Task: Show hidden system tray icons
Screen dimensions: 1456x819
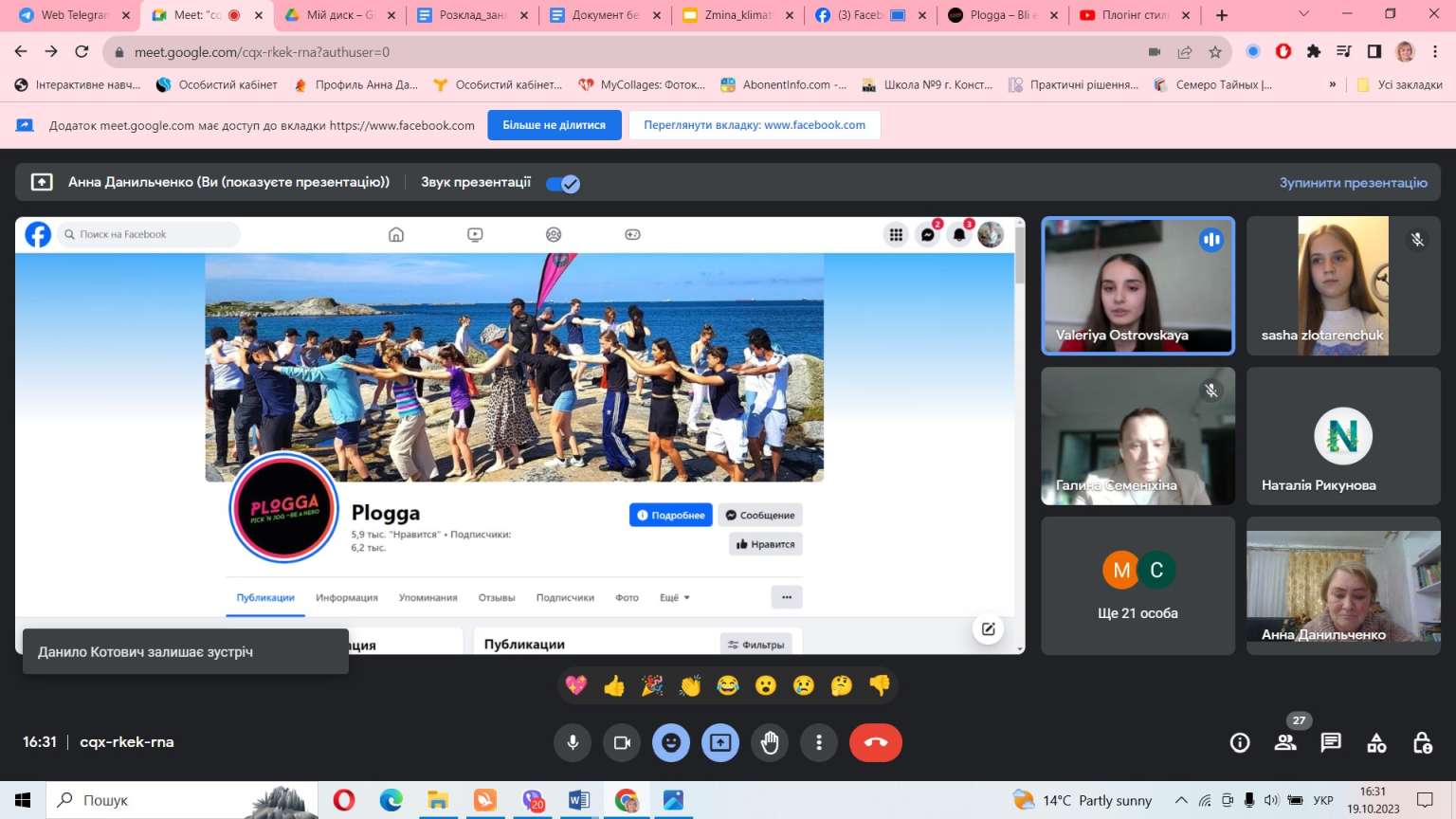Action: point(1181,800)
